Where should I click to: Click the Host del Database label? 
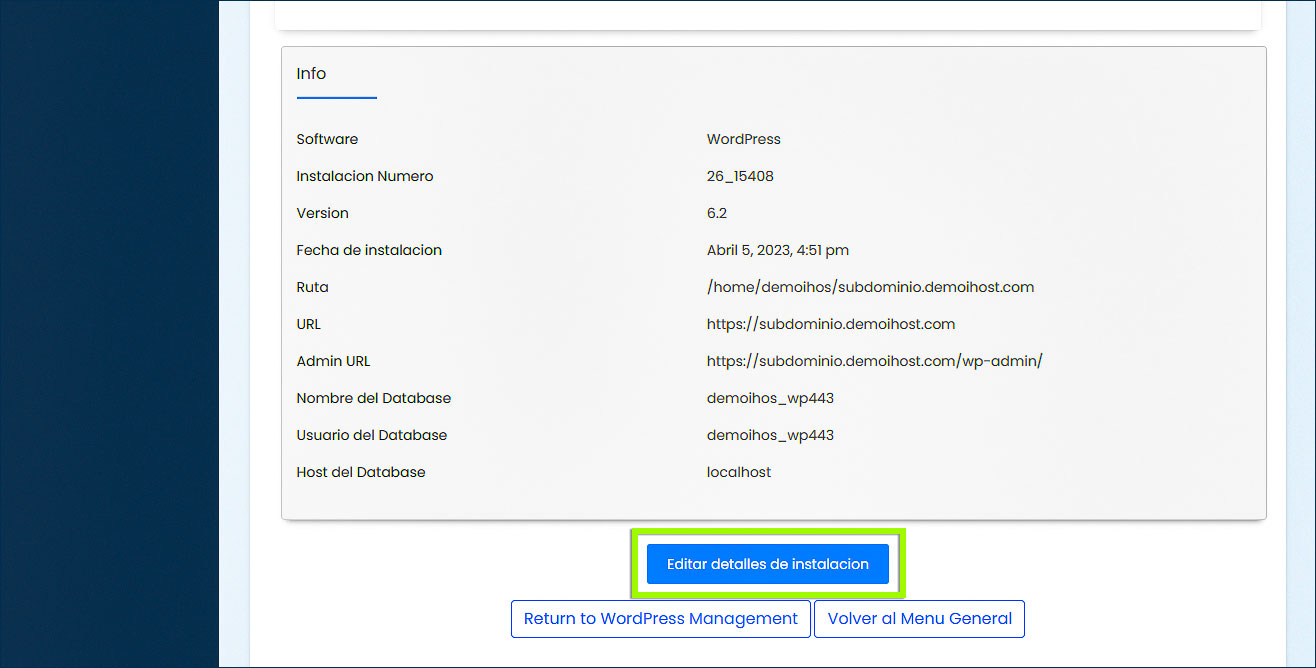361,471
